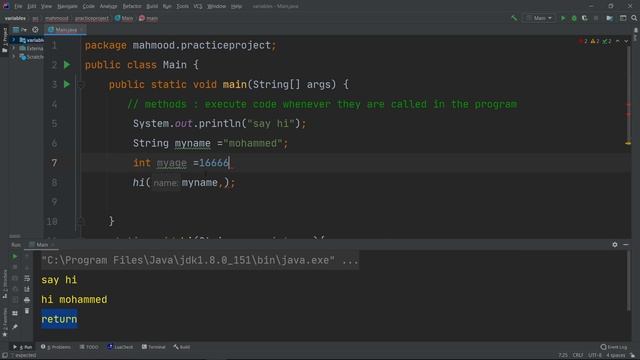Image resolution: width=640 pixels, height=360 pixels.
Task: Open the View menu
Action: click(46, 6)
